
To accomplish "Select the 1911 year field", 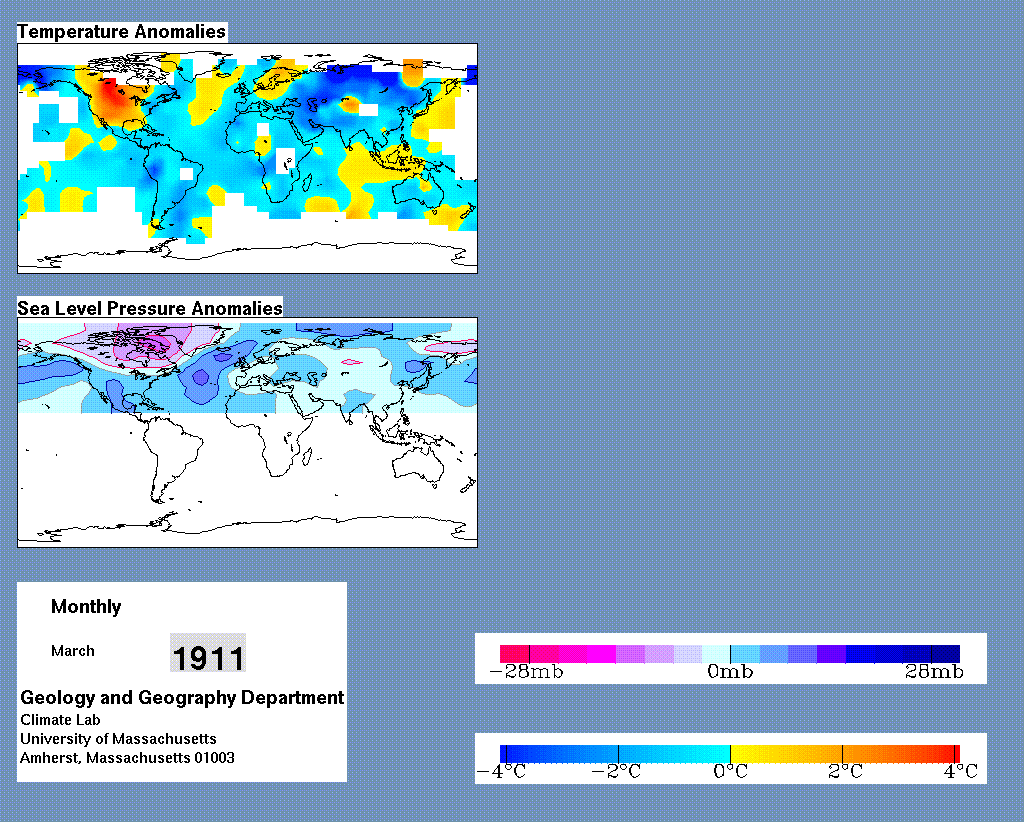I will coord(208,653).
